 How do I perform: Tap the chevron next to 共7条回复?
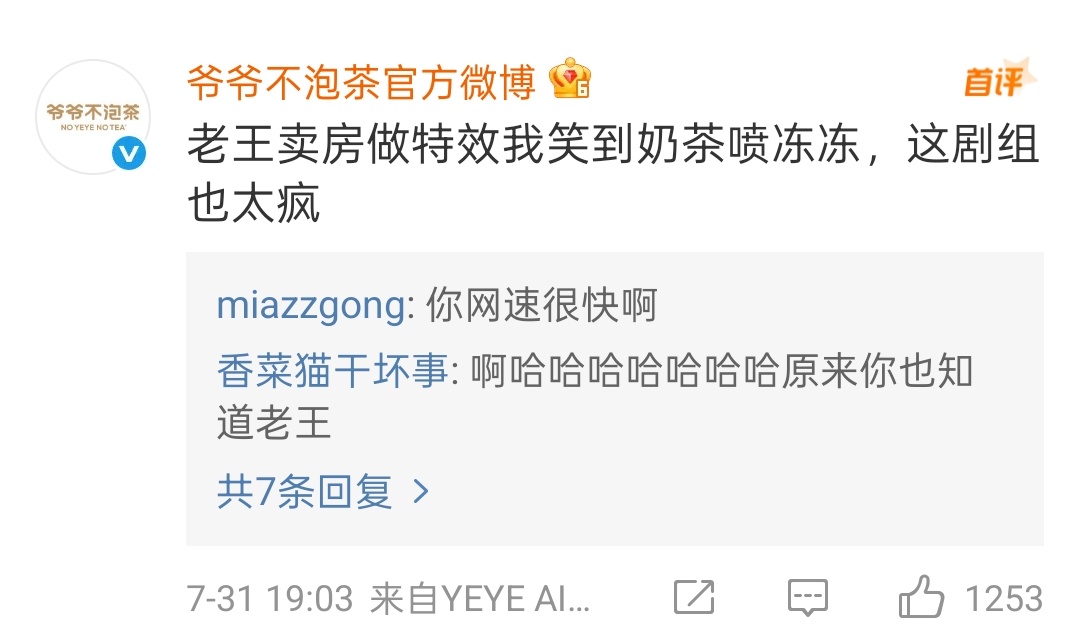tap(420, 492)
